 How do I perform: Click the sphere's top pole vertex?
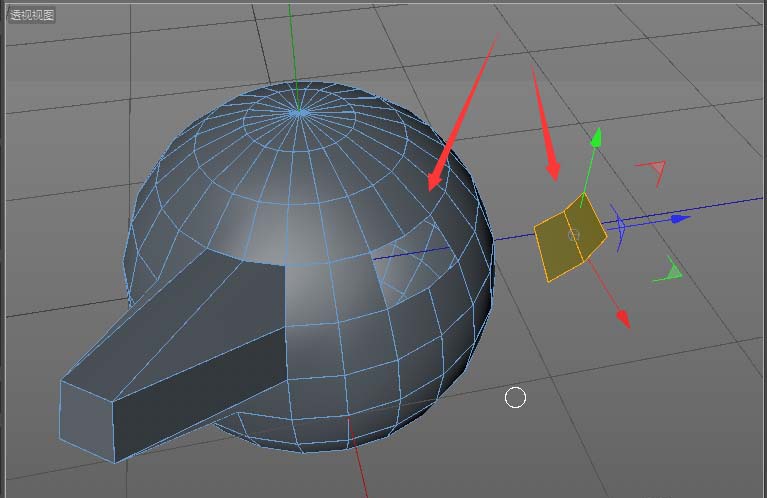pos(299,113)
